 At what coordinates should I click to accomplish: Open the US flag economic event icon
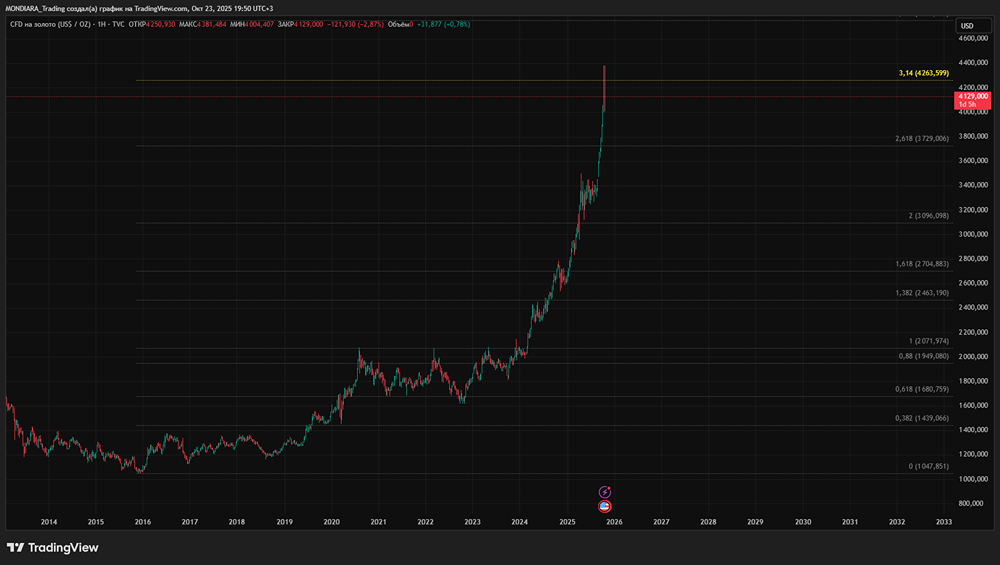[x=605, y=506]
